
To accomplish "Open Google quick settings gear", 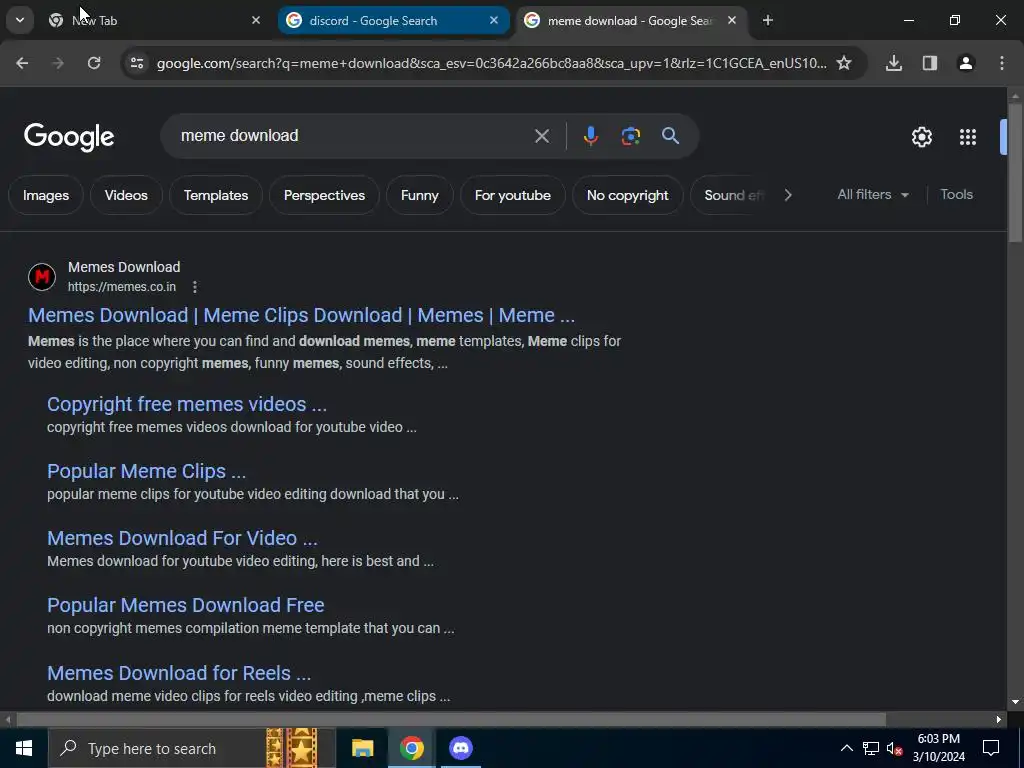I will [x=921, y=137].
